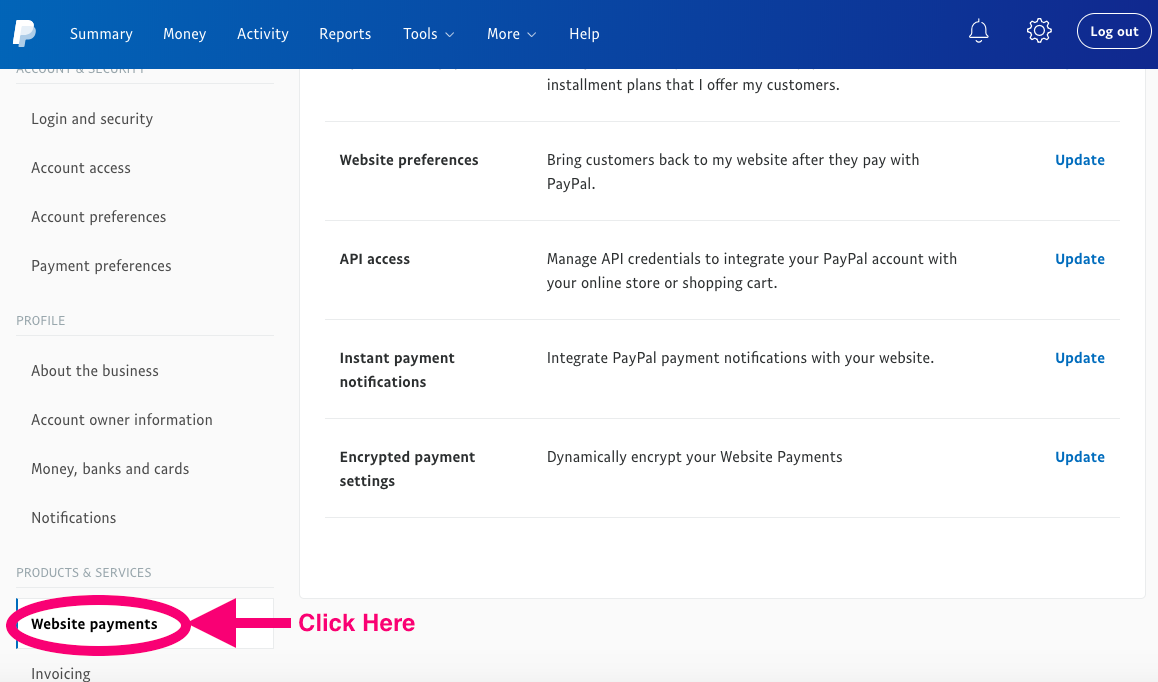Open the Money menu item
The width and height of the screenshot is (1158, 682).
[185, 34]
